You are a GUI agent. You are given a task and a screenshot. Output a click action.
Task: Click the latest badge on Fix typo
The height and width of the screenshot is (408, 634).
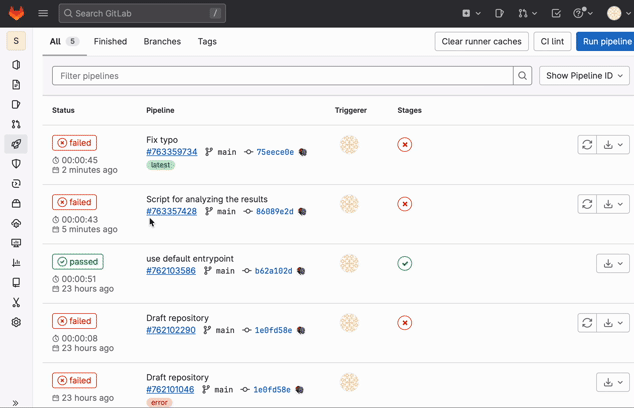[x=161, y=165]
